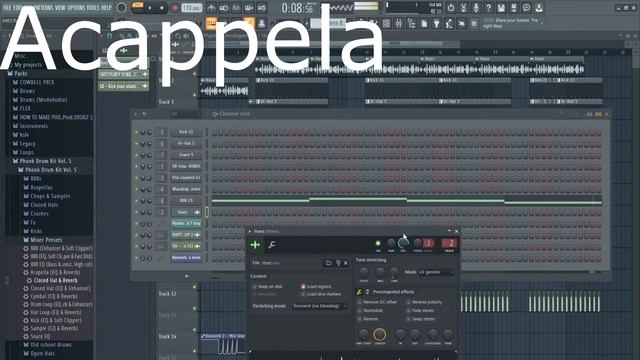Toggle Keep on disk checkbox
Image resolution: width=640 pixels, height=360 pixels.
click(x=255, y=287)
